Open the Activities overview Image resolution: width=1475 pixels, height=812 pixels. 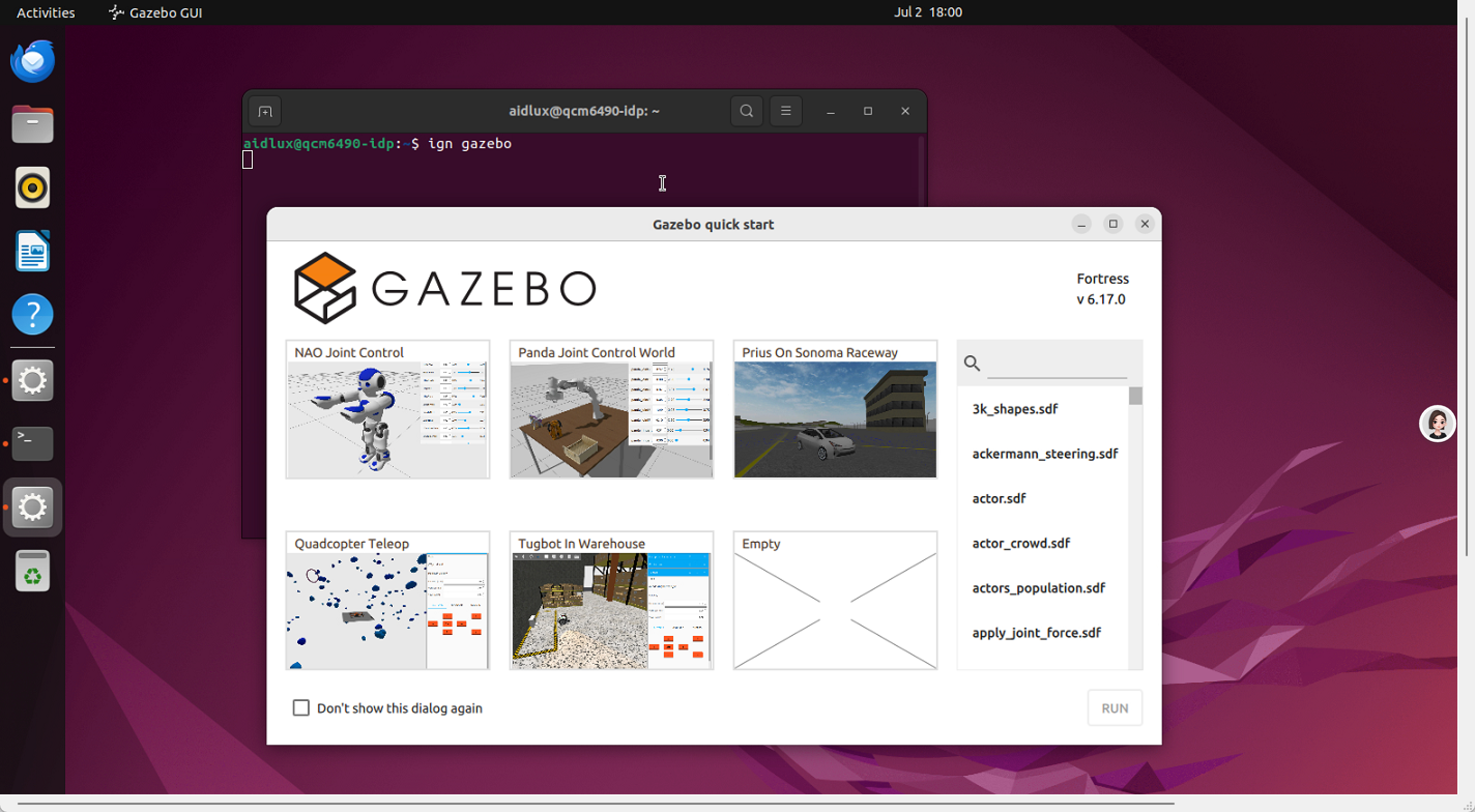click(x=45, y=12)
